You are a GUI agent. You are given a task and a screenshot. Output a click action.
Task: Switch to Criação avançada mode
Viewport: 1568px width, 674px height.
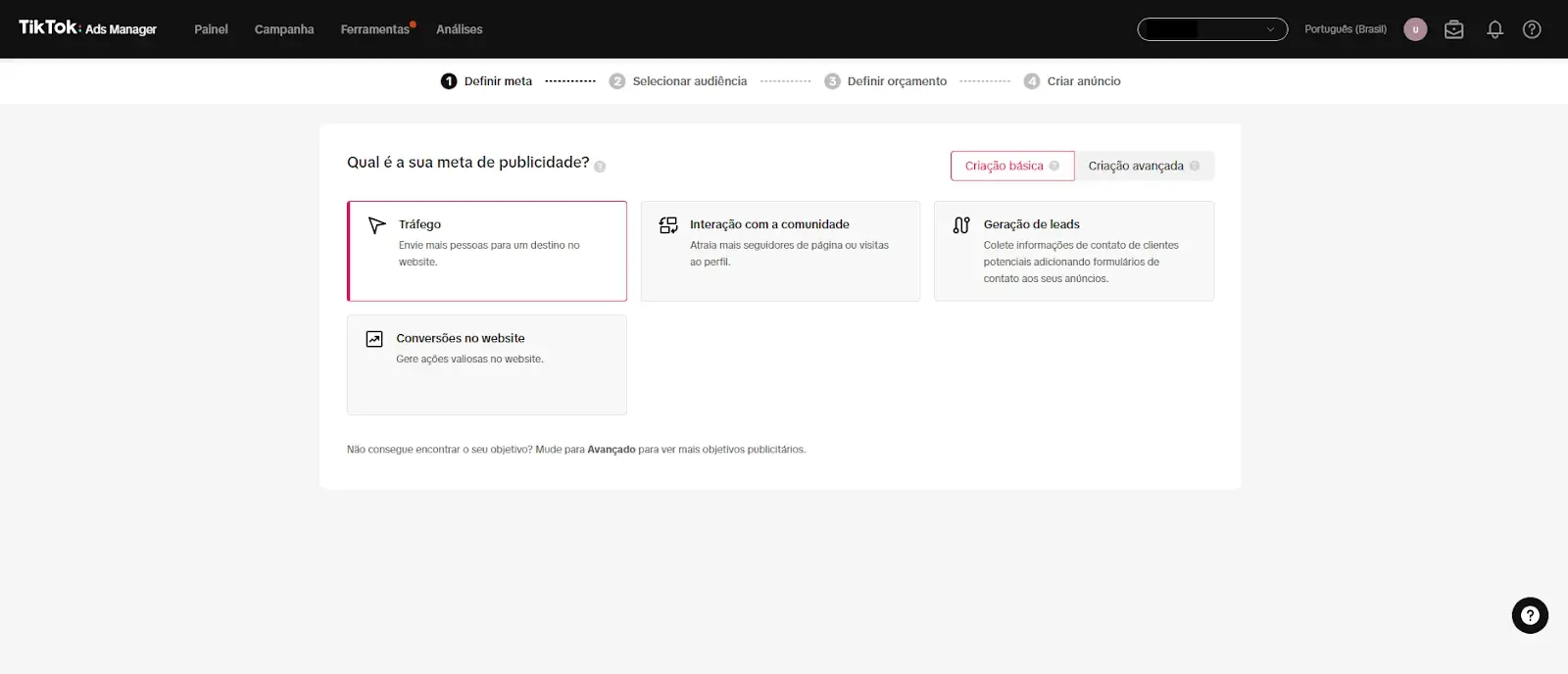click(1144, 166)
